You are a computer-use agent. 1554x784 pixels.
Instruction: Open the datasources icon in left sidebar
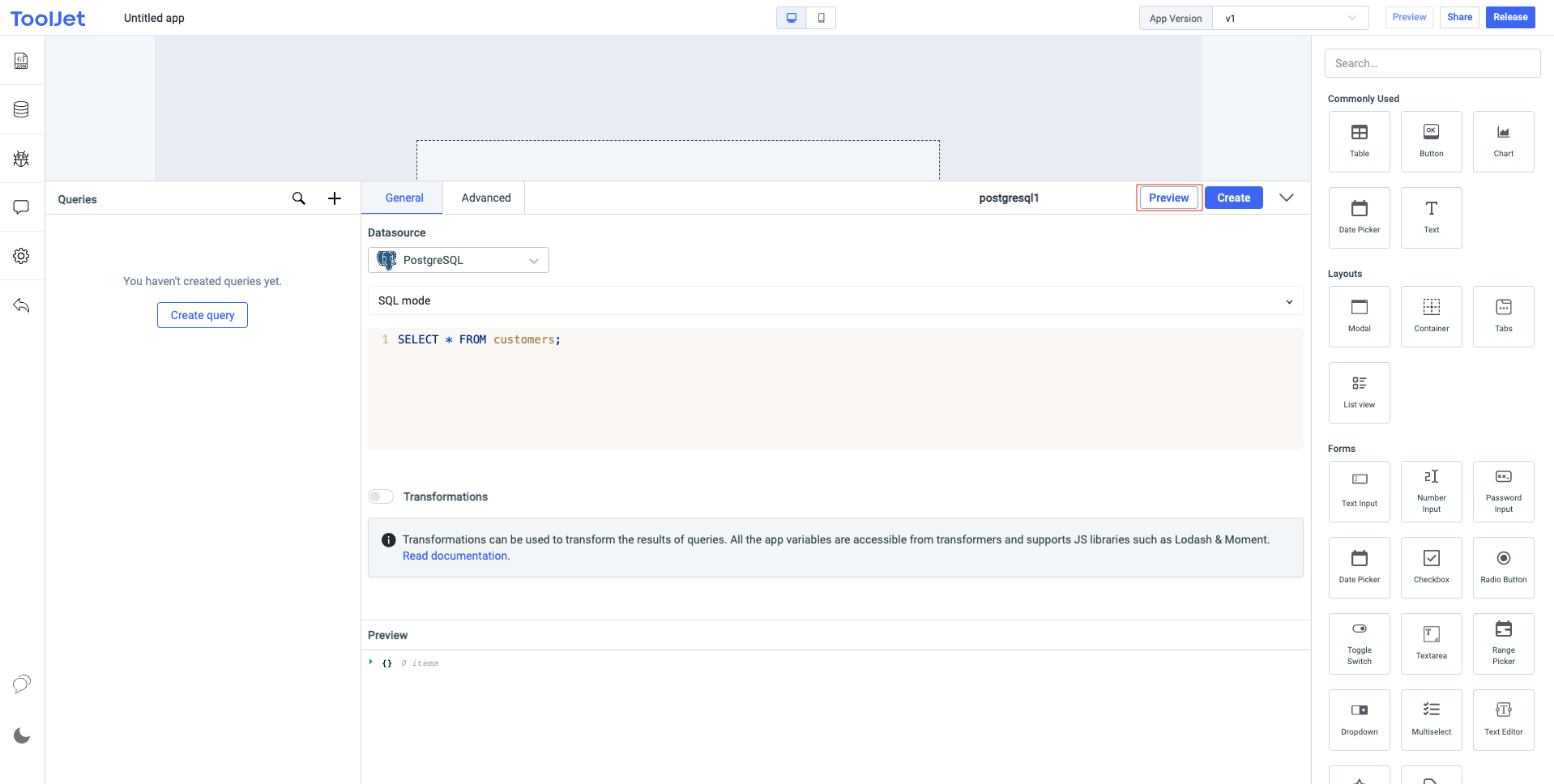point(22,109)
